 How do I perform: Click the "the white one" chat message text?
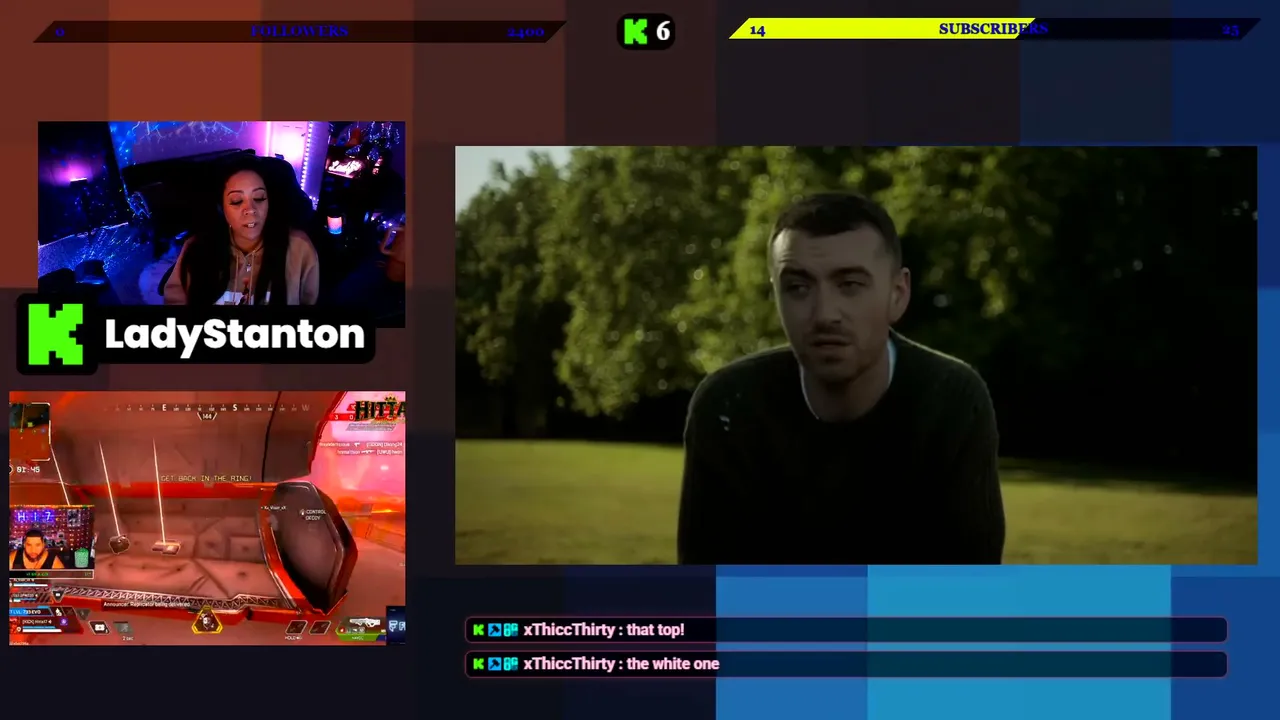point(673,664)
